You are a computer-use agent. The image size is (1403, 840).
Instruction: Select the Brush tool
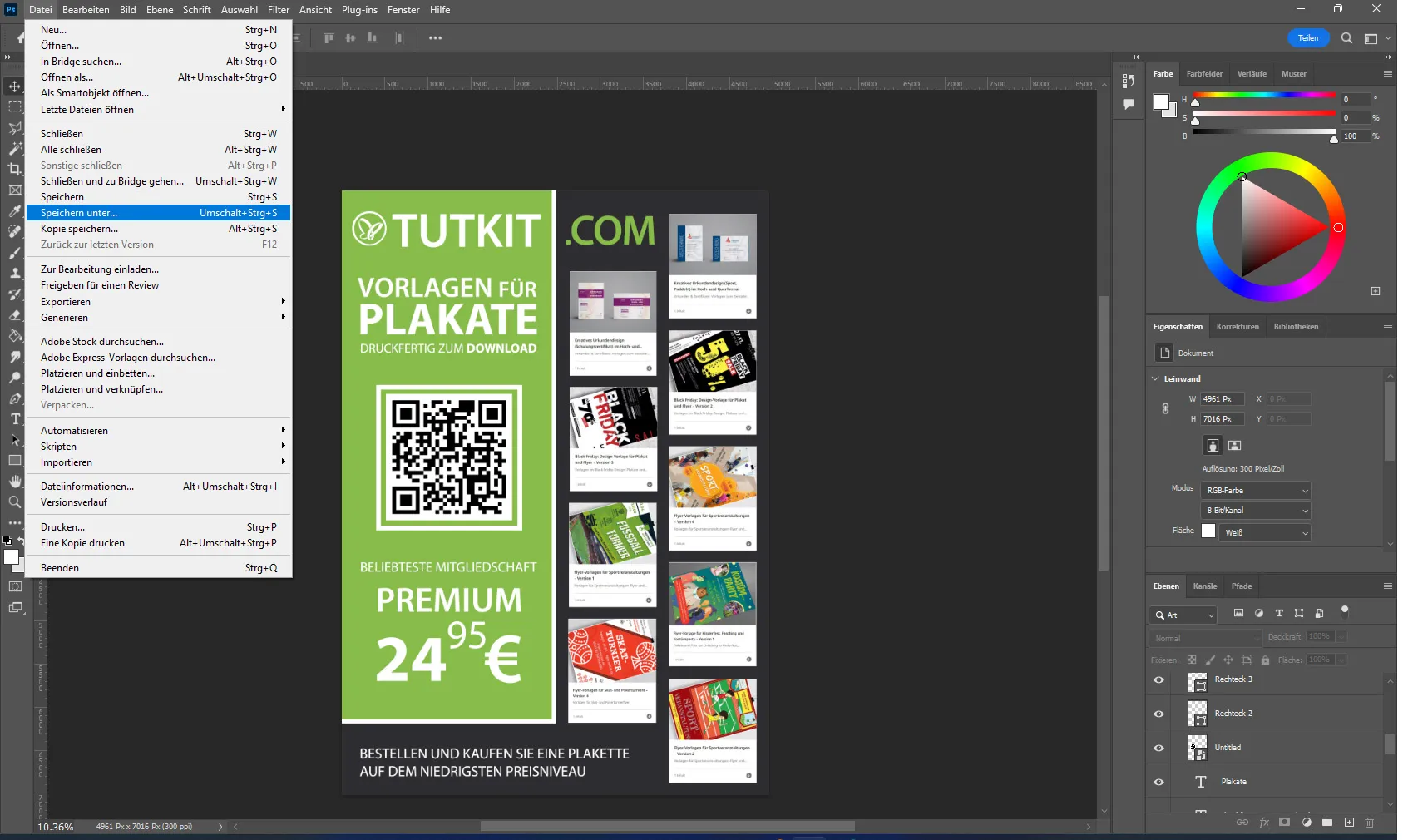[15, 253]
